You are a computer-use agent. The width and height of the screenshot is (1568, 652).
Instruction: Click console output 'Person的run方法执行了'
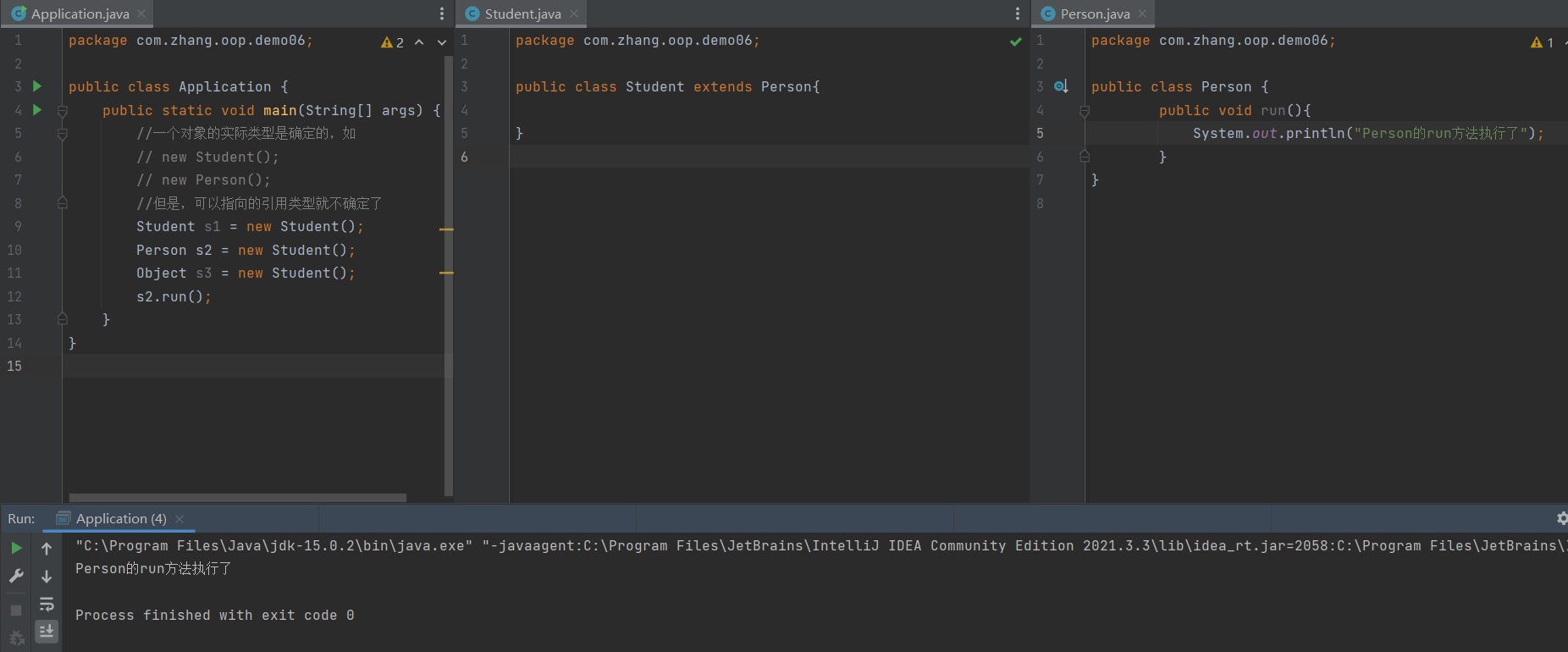click(x=153, y=569)
